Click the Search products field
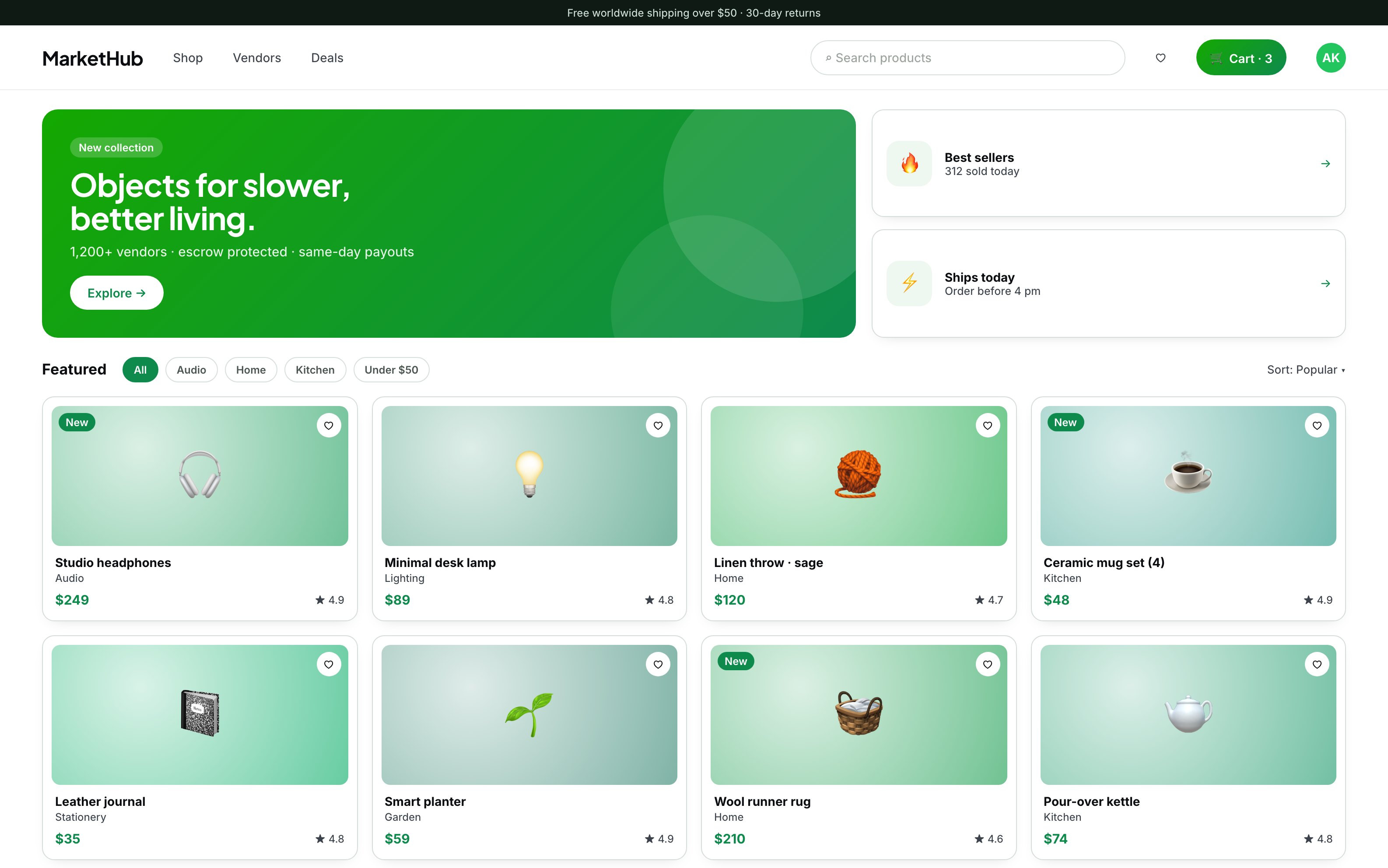This screenshot has height=868, width=1388. tap(967, 58)
